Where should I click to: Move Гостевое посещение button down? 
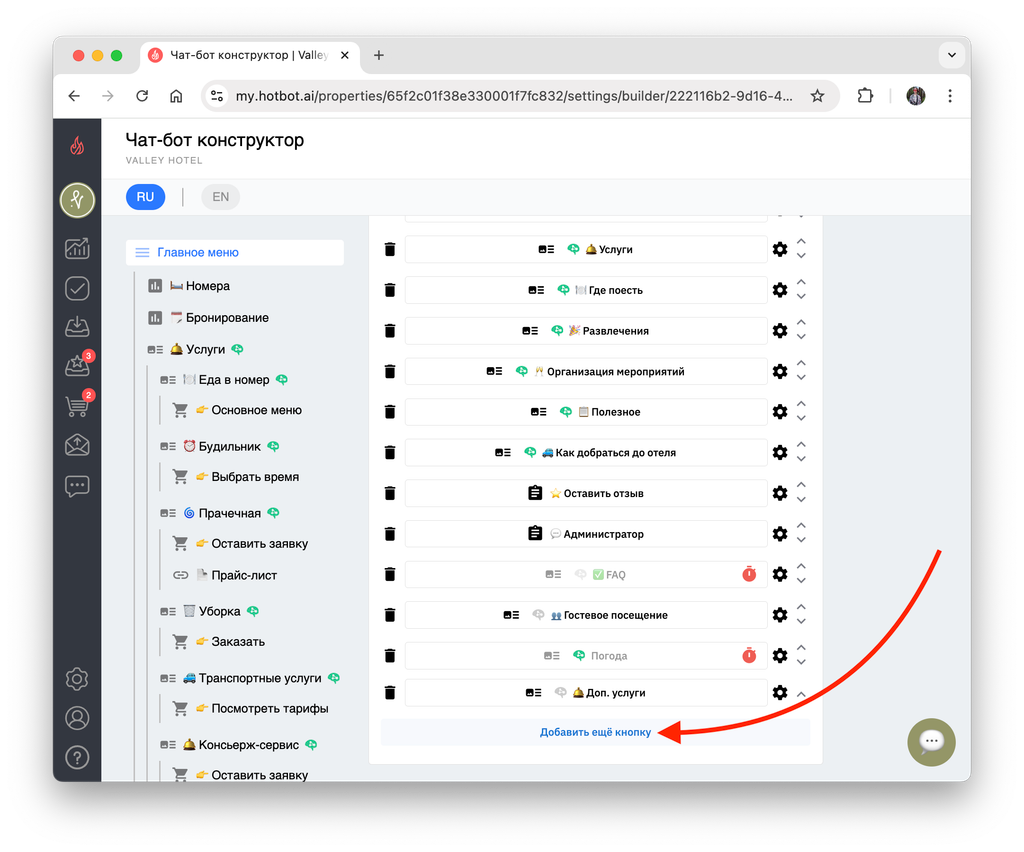tap(801, 622)
